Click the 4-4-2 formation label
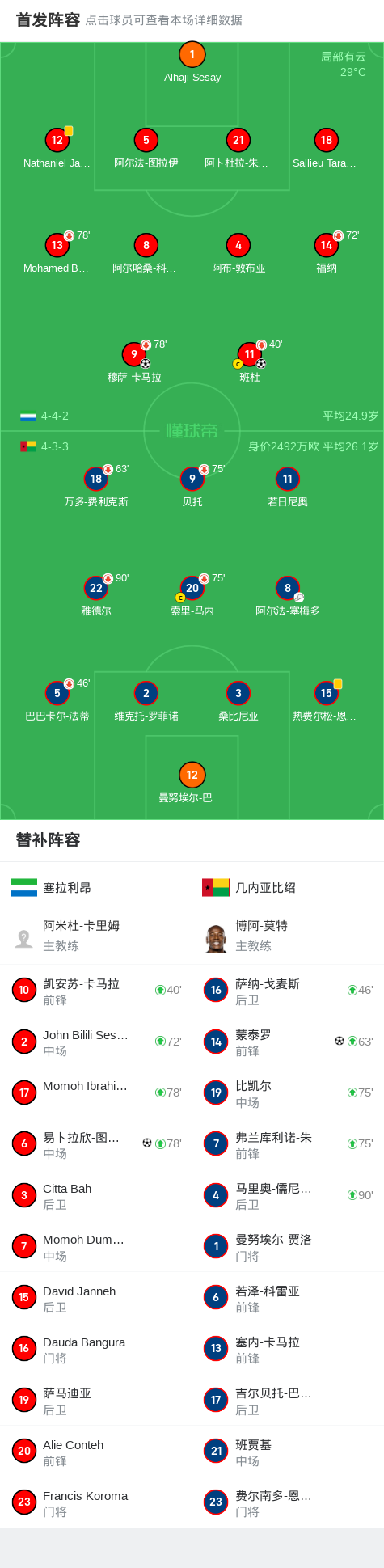This screenshot has height=1568, width=384. [x=55, y=416]
